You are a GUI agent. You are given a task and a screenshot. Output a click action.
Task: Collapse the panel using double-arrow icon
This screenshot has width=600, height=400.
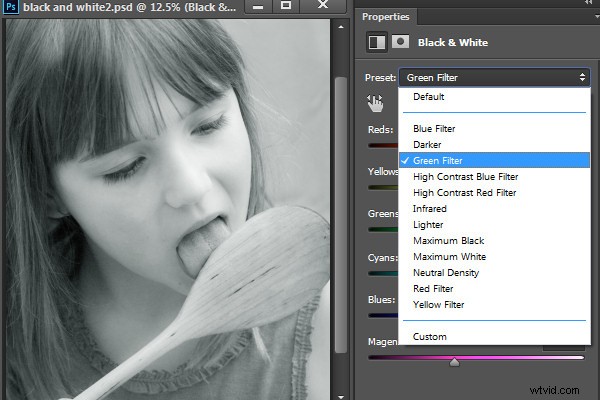pyautogui.click(x=589, y=2)
